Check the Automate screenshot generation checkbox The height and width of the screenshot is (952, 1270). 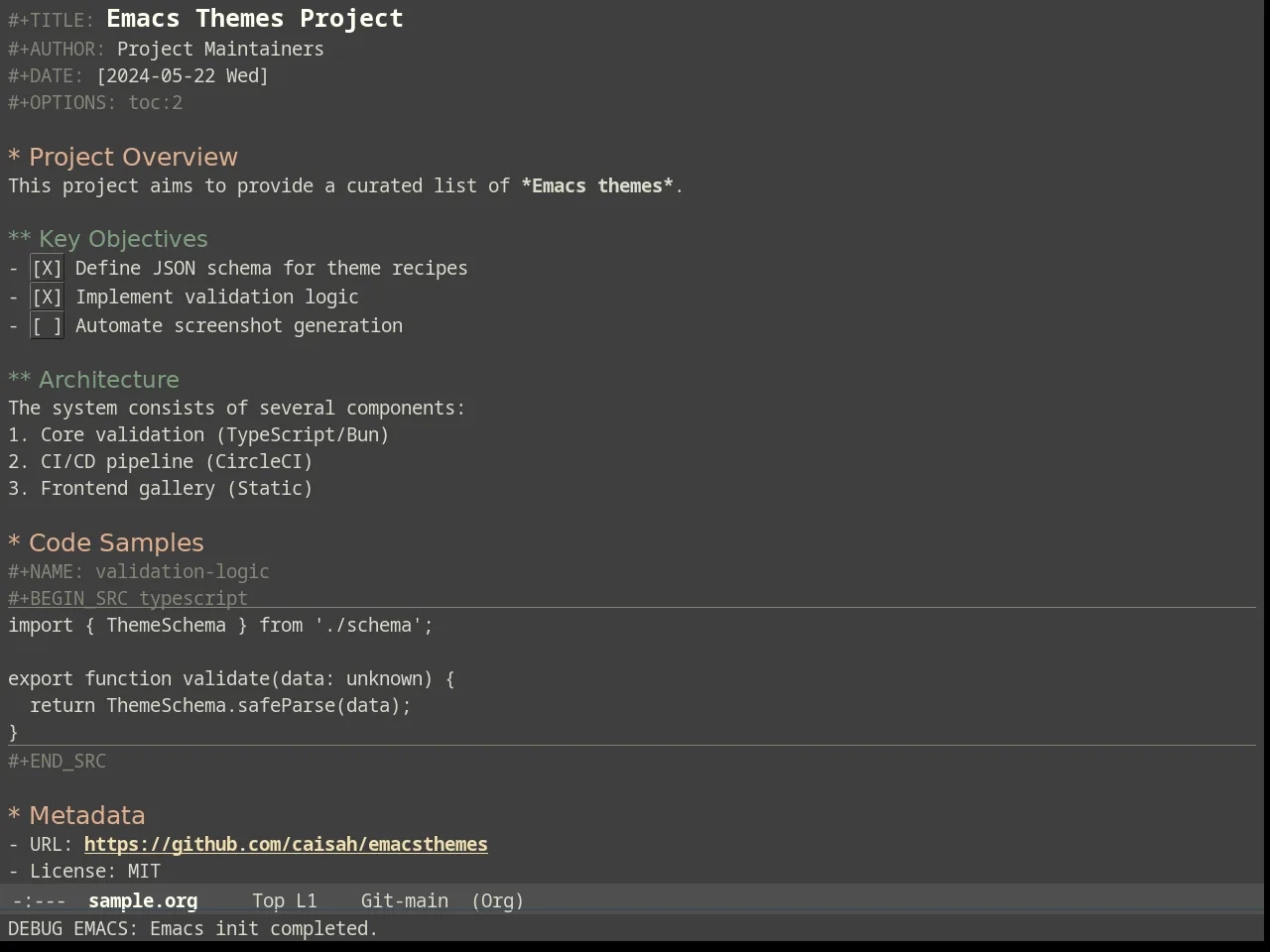[47, 325]
